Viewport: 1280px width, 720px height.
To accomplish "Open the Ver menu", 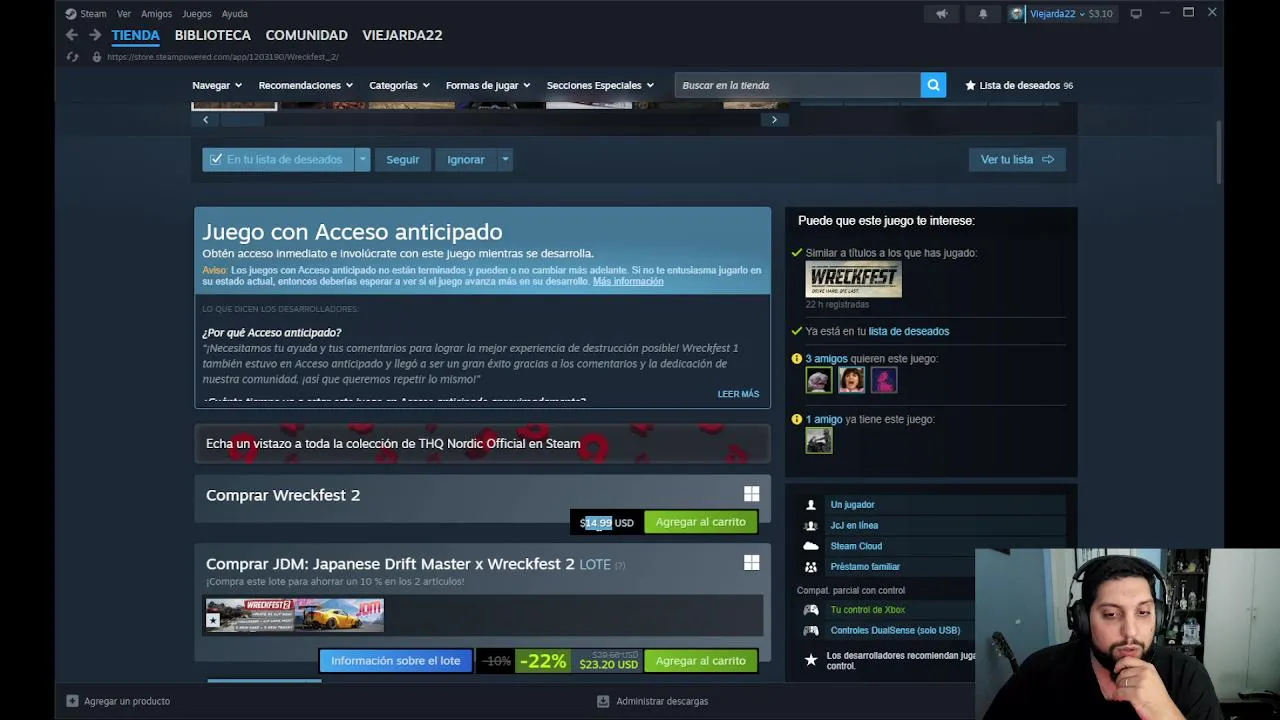I will [x=124, y=14].
